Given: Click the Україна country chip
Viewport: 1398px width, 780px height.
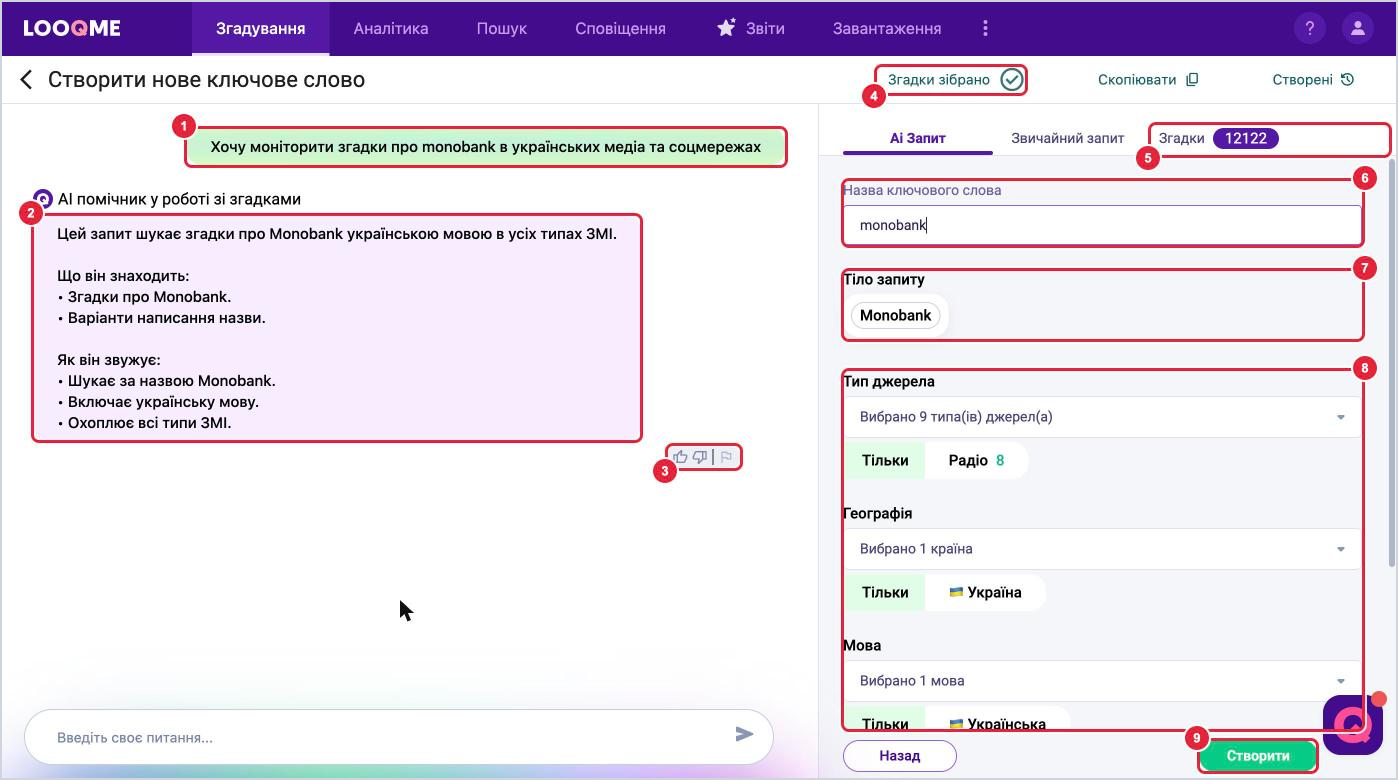Looking at the screenshot, I should (x=985, y=592).
